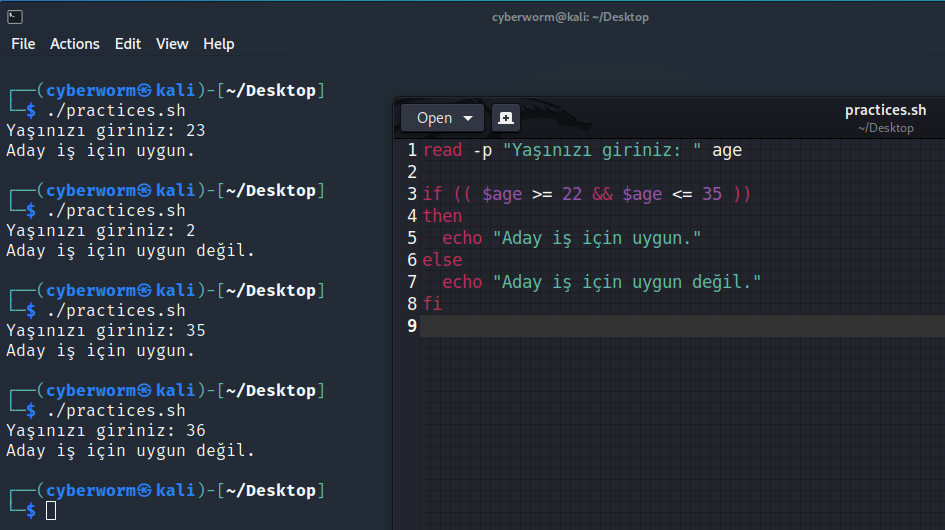Open the Help menu
The height and width of the screenshot is (530, 945).
pos(218,44)
